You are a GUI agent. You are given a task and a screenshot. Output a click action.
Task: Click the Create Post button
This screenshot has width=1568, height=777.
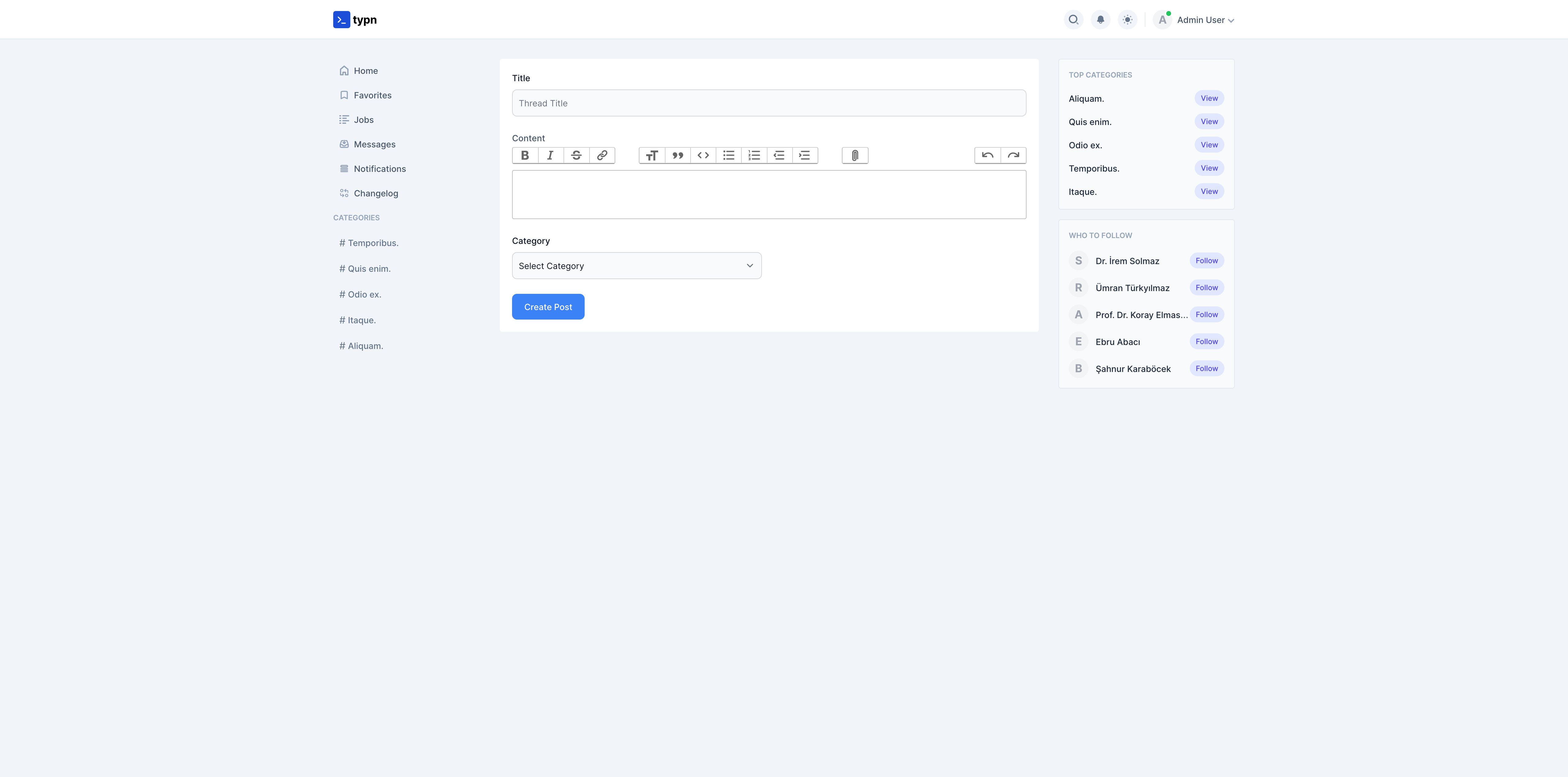coord(548,307)
